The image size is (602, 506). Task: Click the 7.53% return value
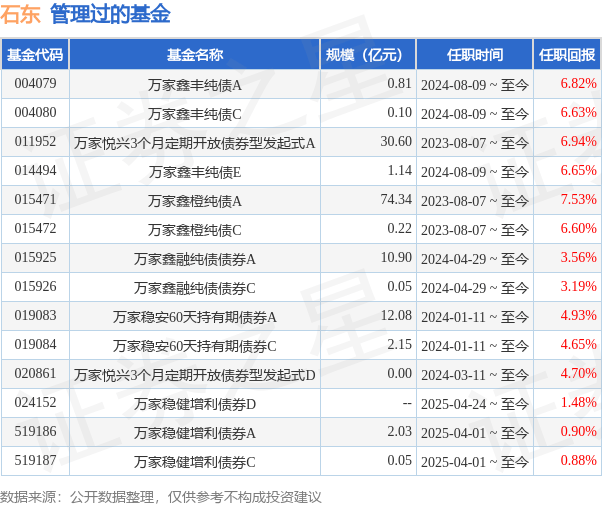[578, 199]
